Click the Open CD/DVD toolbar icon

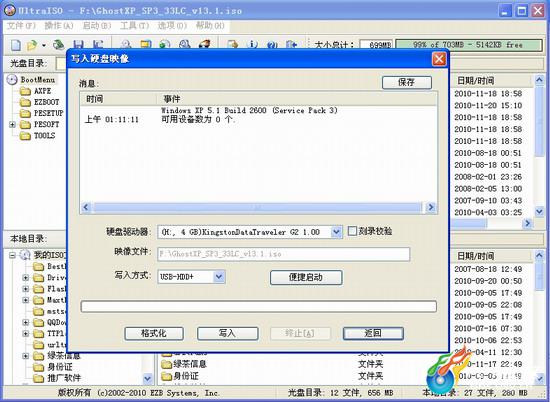(58, 45)
